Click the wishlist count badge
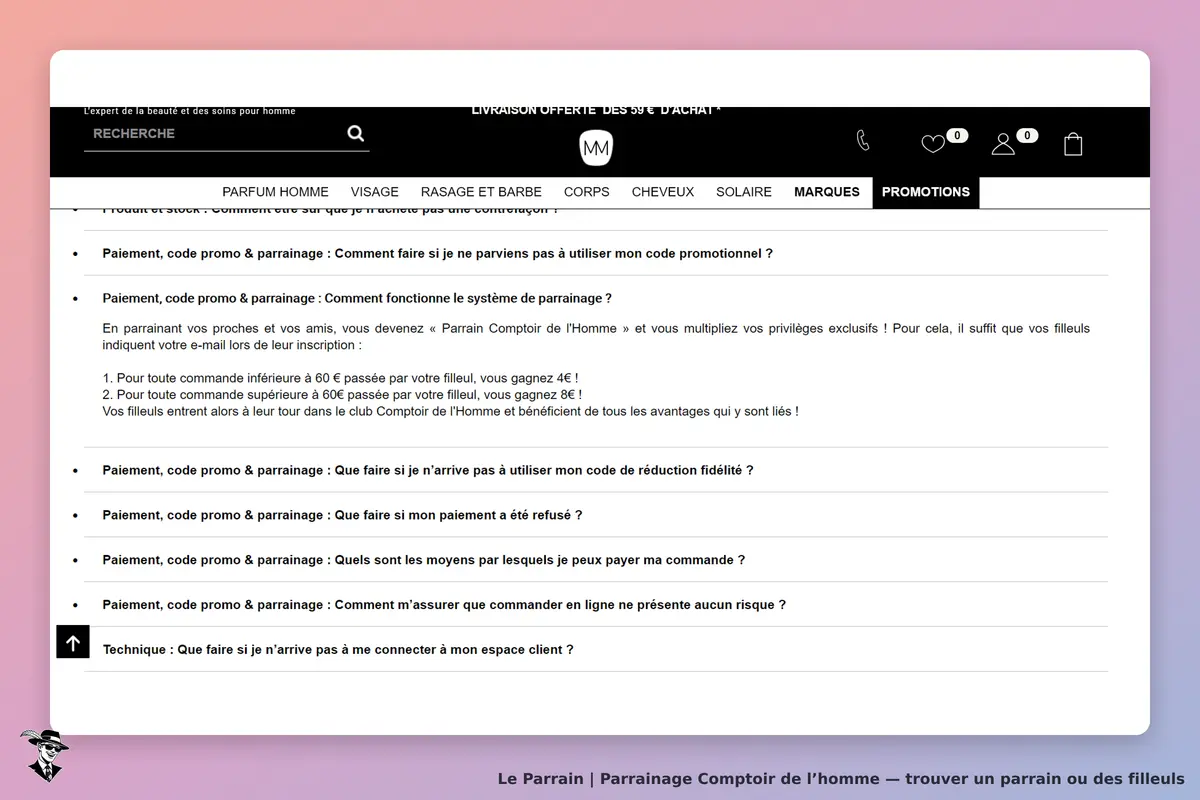Screen dimensions: 1200x800 (957, 135)
